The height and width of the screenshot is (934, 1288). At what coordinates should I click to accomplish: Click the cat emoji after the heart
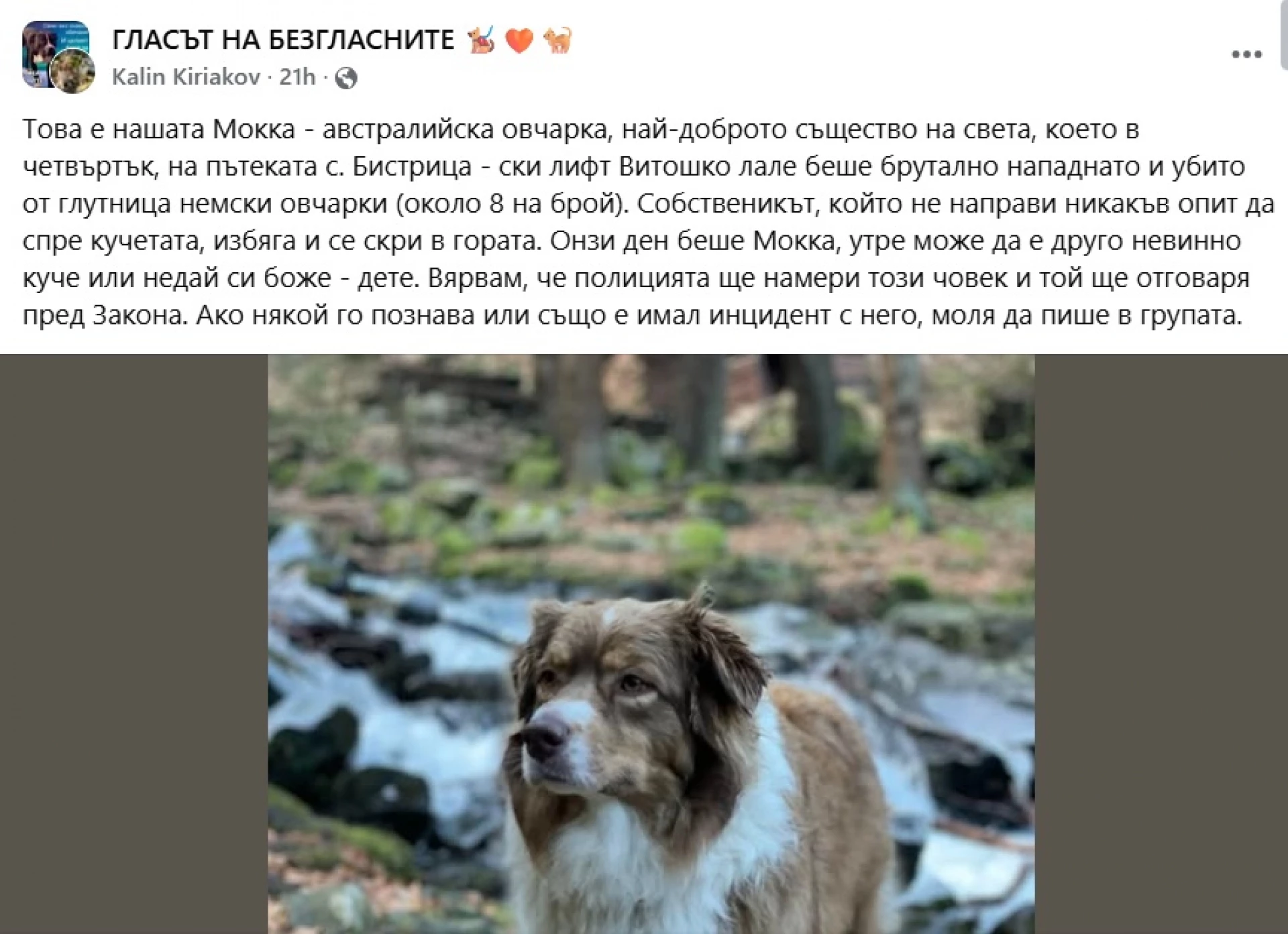pos(557,40)
